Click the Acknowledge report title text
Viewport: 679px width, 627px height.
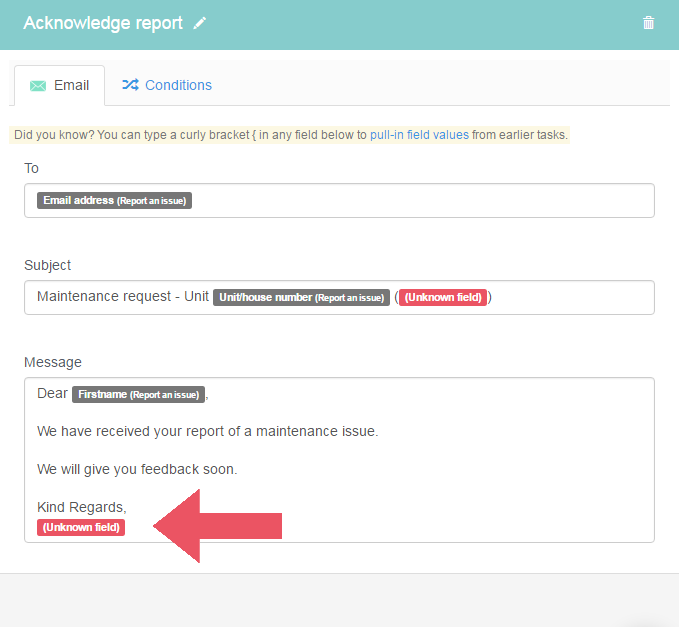point(103,23)
